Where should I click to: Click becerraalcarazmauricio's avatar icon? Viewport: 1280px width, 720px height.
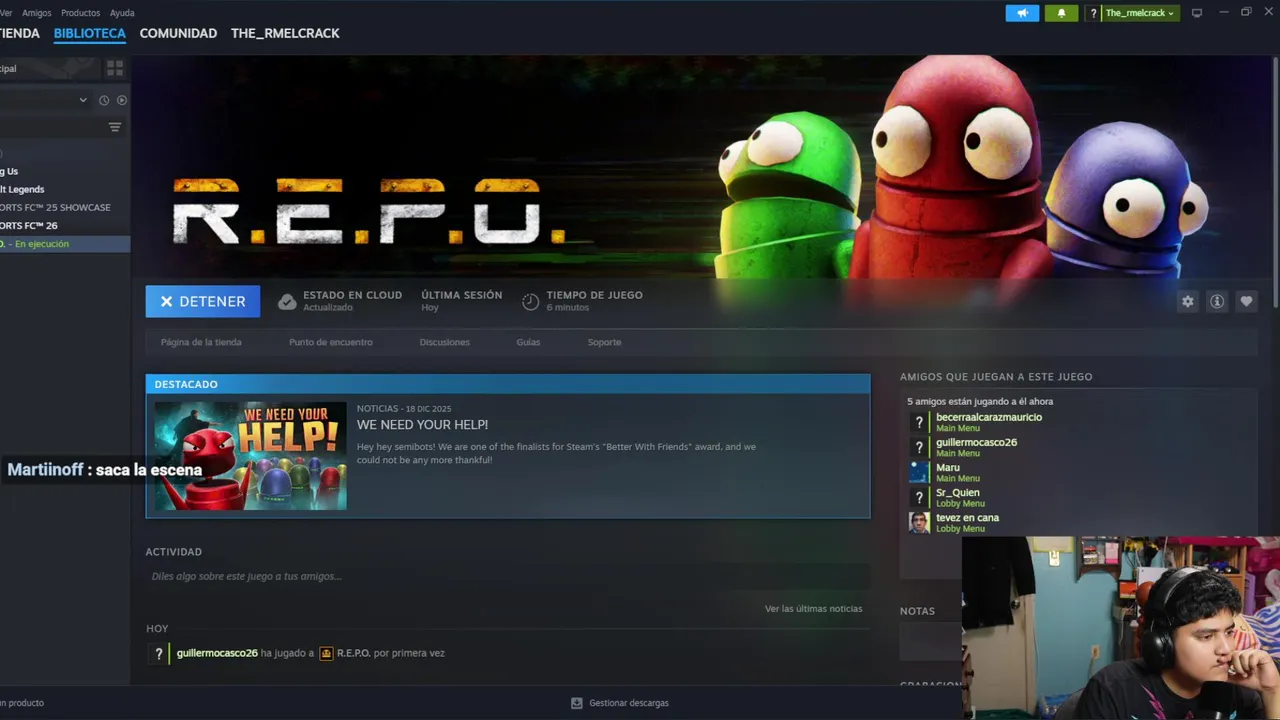919,422
